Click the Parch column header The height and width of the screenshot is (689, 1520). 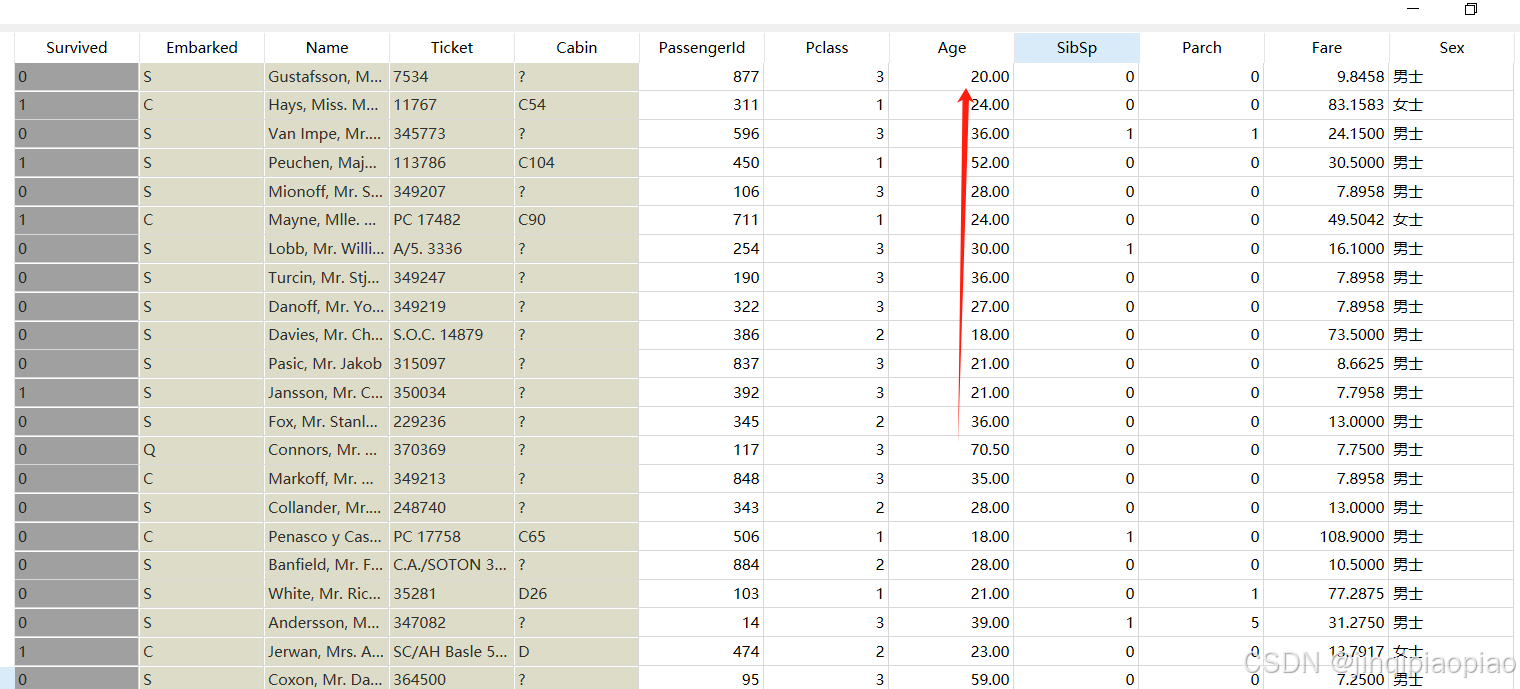click(1202, 47)
